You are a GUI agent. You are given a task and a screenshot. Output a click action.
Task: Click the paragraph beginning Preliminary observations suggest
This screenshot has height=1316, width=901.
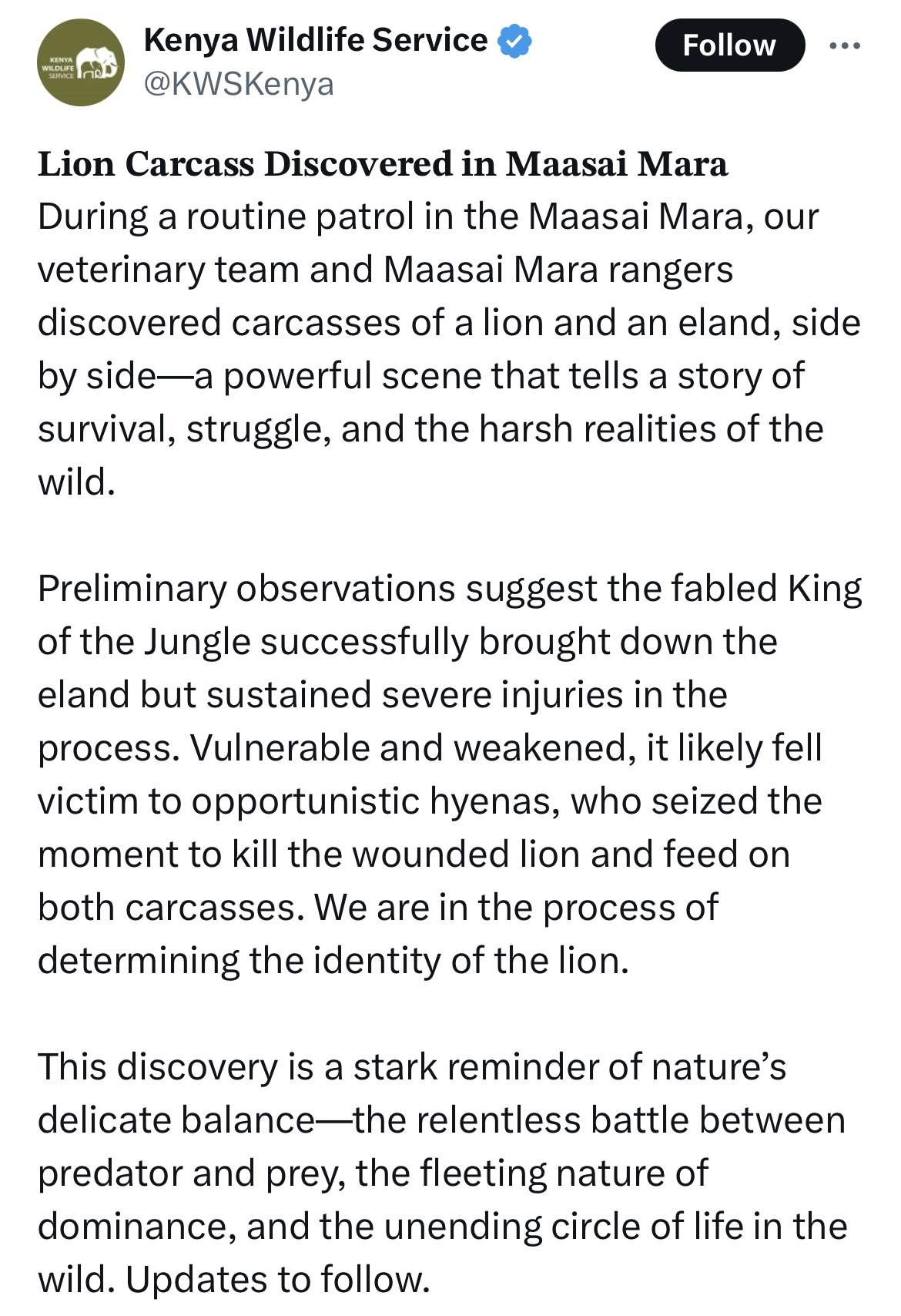[x=450, y=774]
